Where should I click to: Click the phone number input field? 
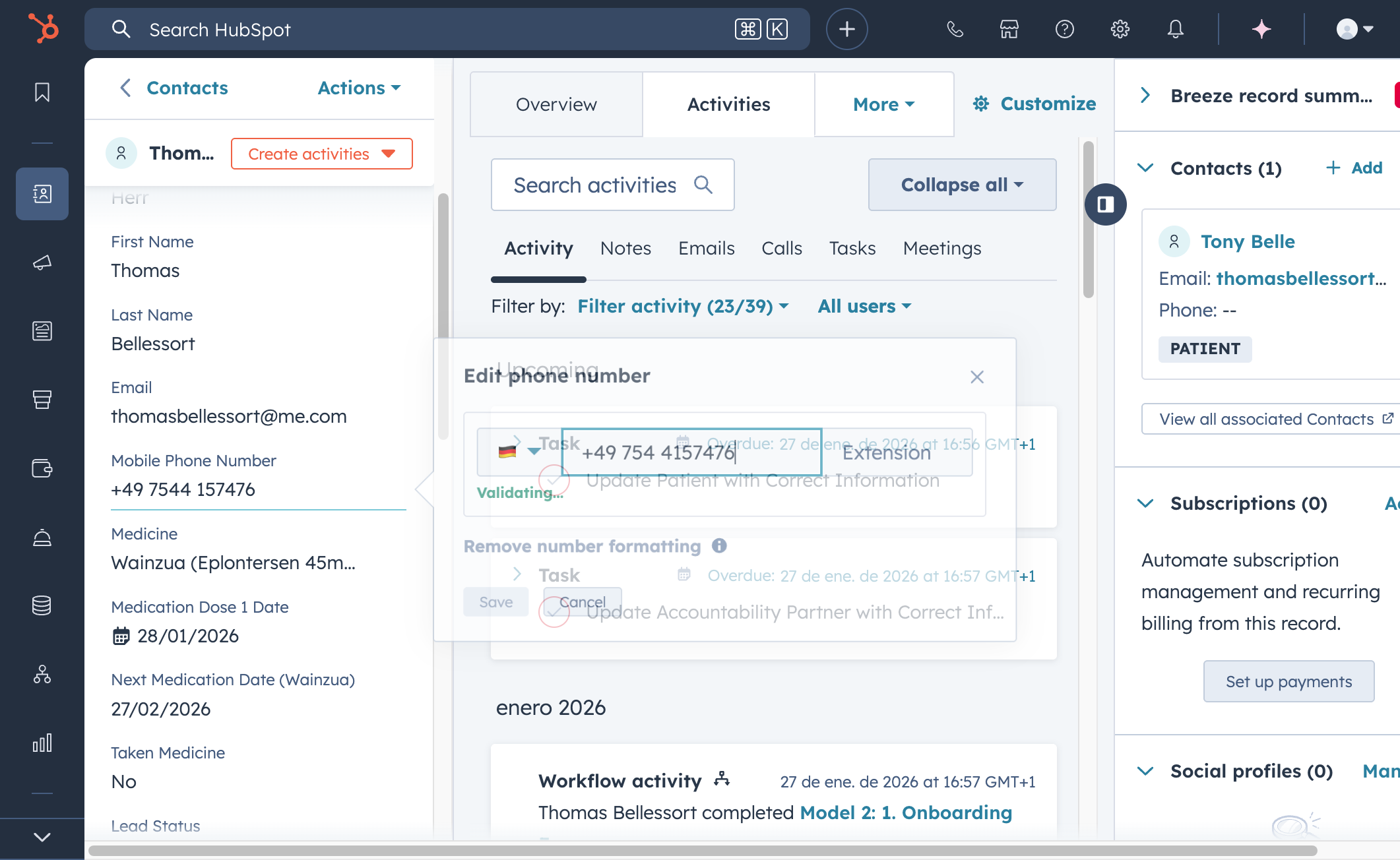[691, 452]
